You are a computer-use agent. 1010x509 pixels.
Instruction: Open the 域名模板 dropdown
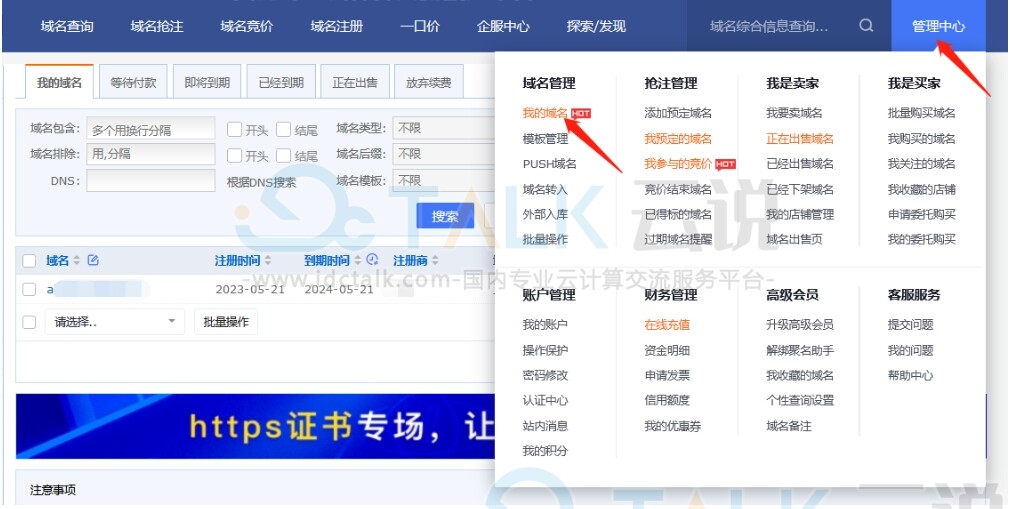pyautogui.click(x=444, y=180)
